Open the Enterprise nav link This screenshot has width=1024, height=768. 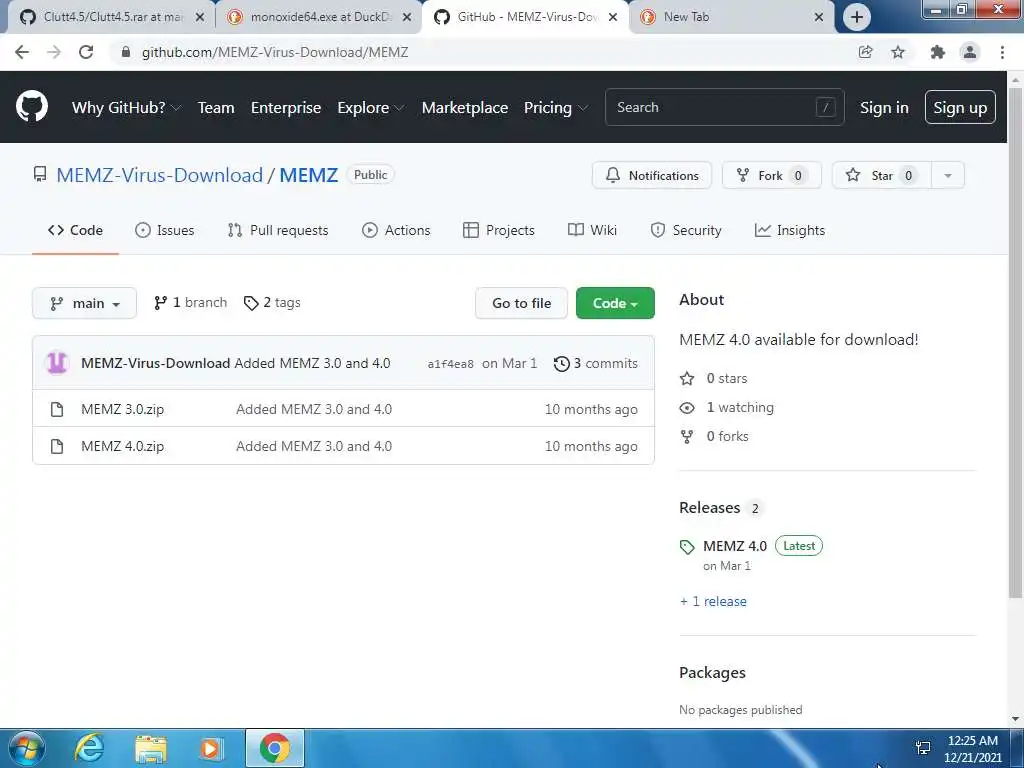click(286, 107)
